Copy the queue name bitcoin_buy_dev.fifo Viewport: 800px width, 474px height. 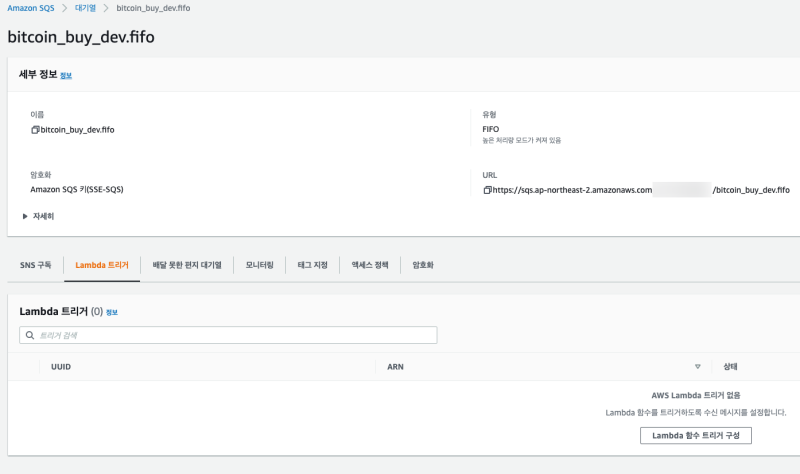[35, 129]
